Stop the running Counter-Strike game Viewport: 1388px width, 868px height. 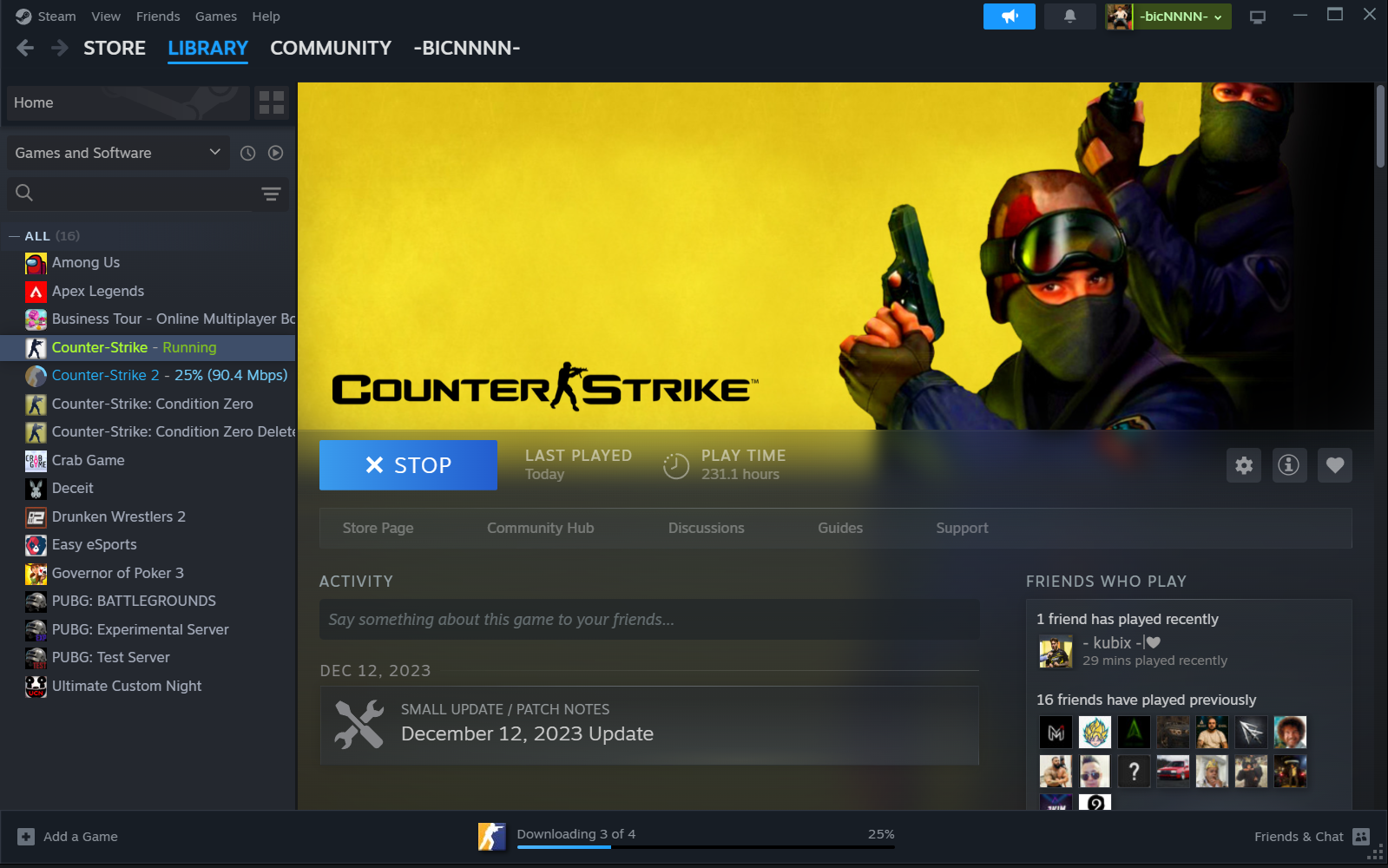click(408, 465)
